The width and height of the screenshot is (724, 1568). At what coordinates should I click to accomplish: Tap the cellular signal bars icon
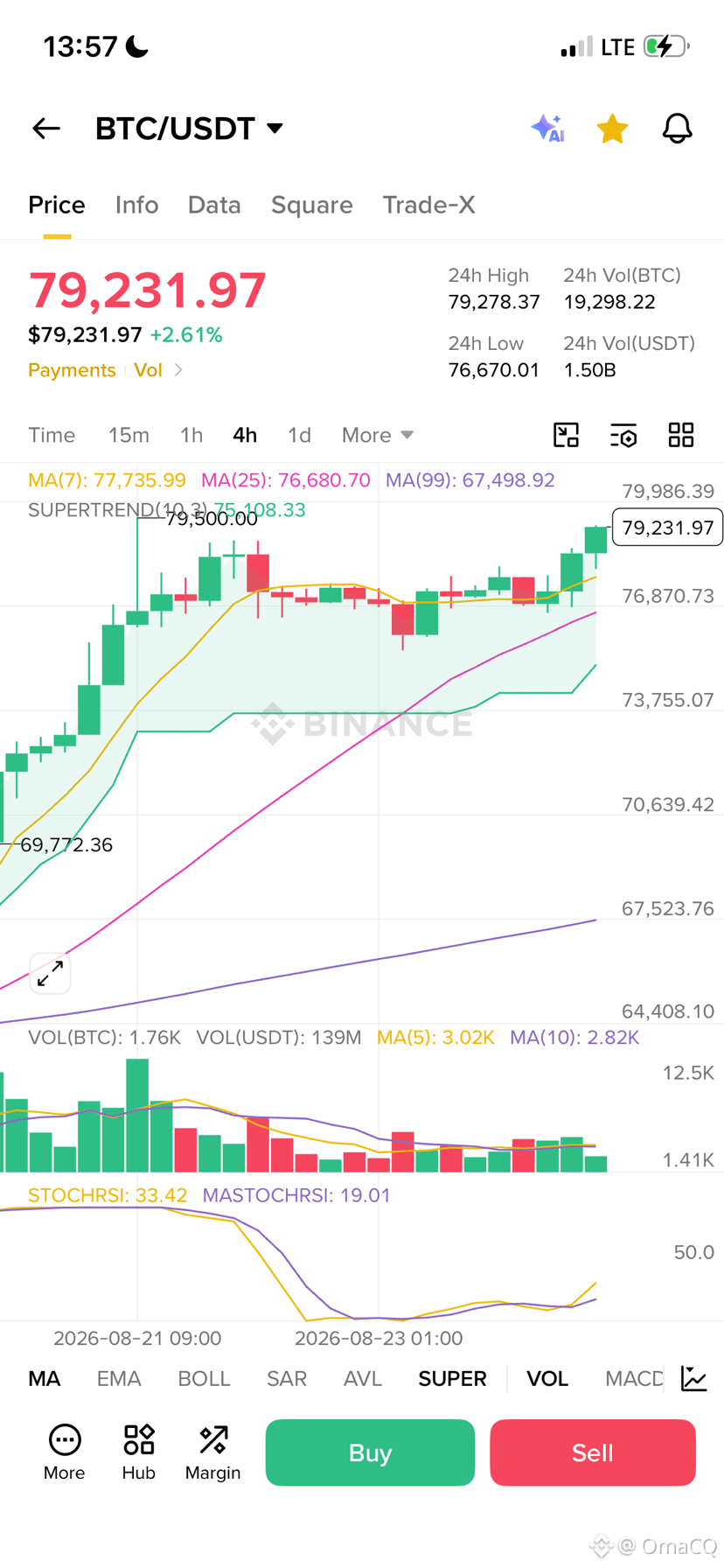(577, 46)
